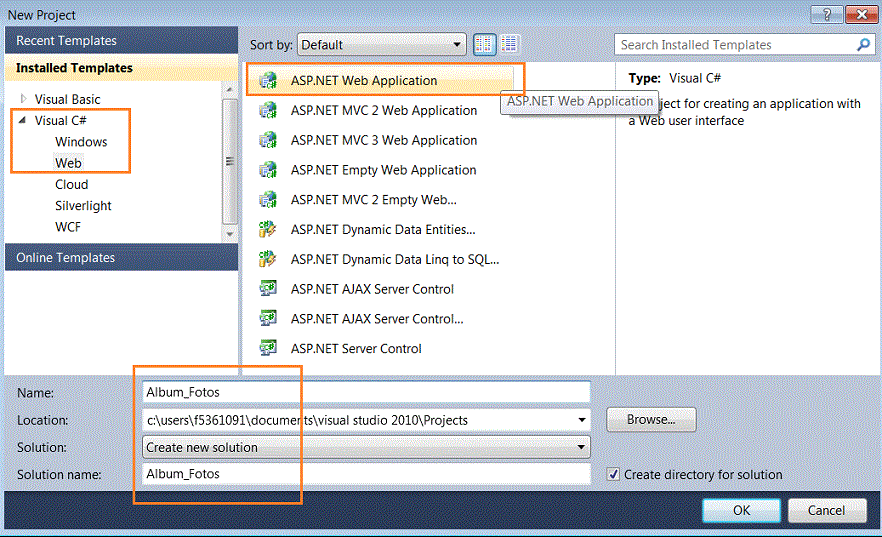This screenshot has width=882, height=537.
Task: Select Web under Visual C#
Action: pyautogui.click(x=68, y=163)
